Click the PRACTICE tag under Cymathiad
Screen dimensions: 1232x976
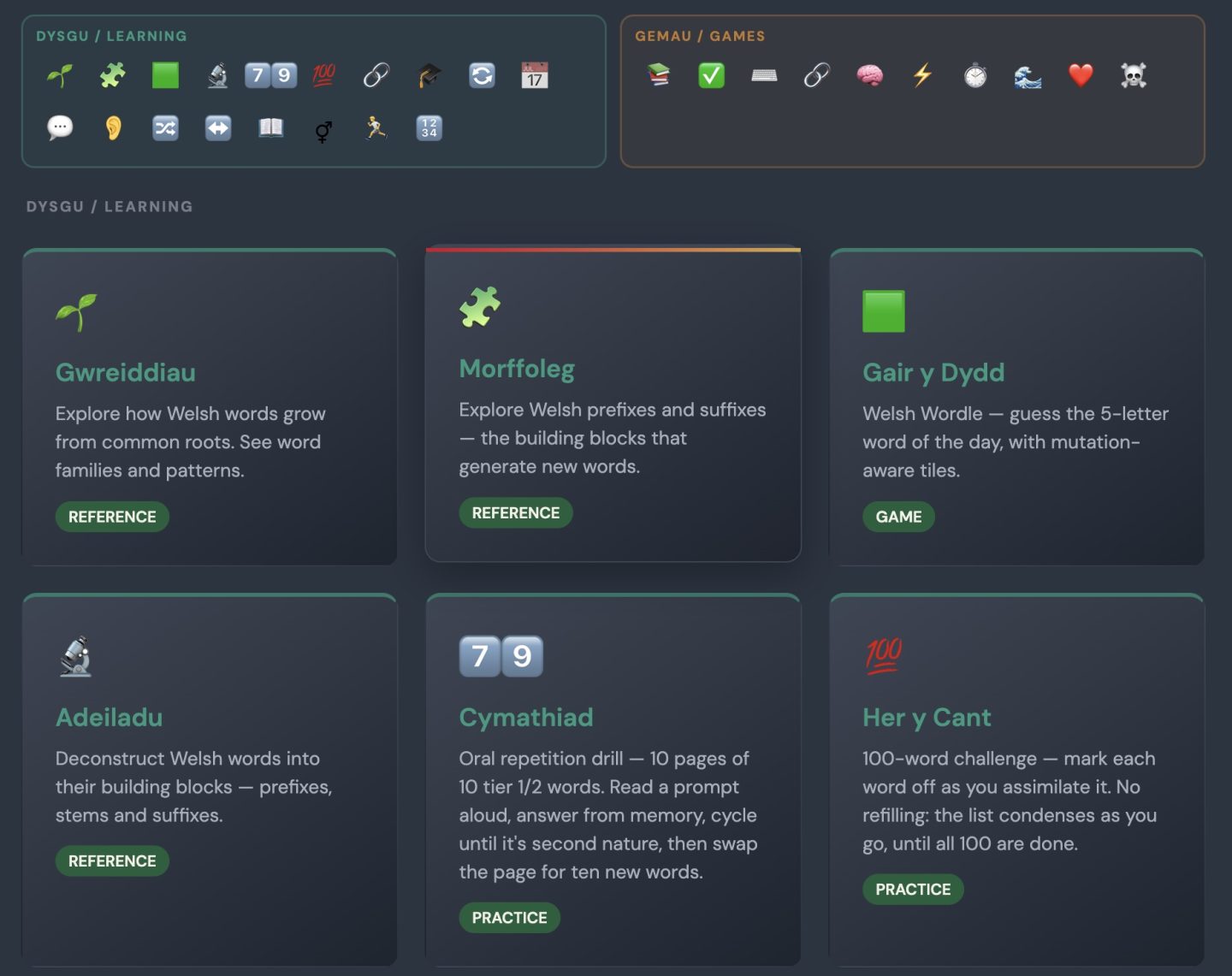509,918
